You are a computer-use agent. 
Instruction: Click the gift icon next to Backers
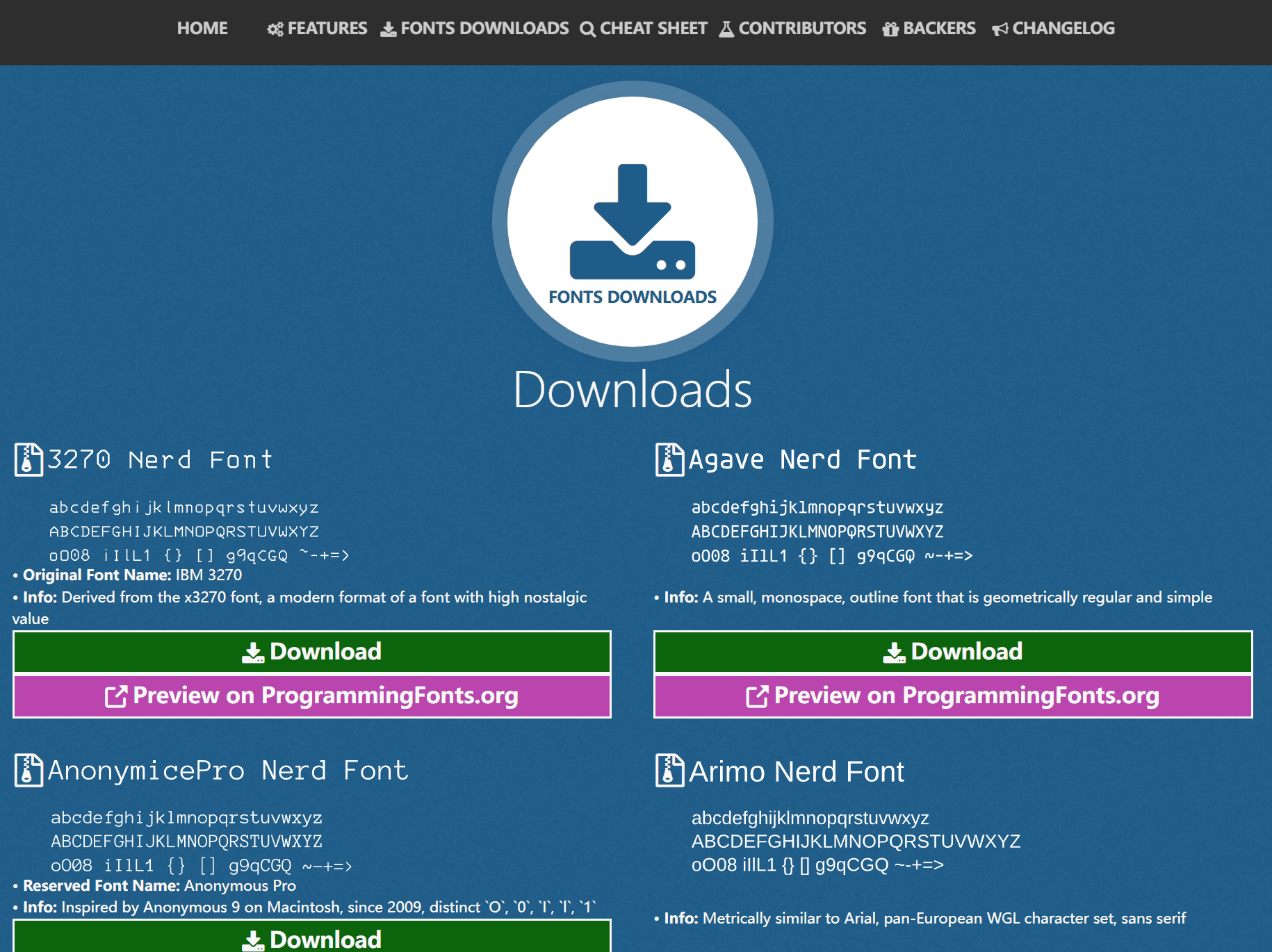[x=890, y=29]
